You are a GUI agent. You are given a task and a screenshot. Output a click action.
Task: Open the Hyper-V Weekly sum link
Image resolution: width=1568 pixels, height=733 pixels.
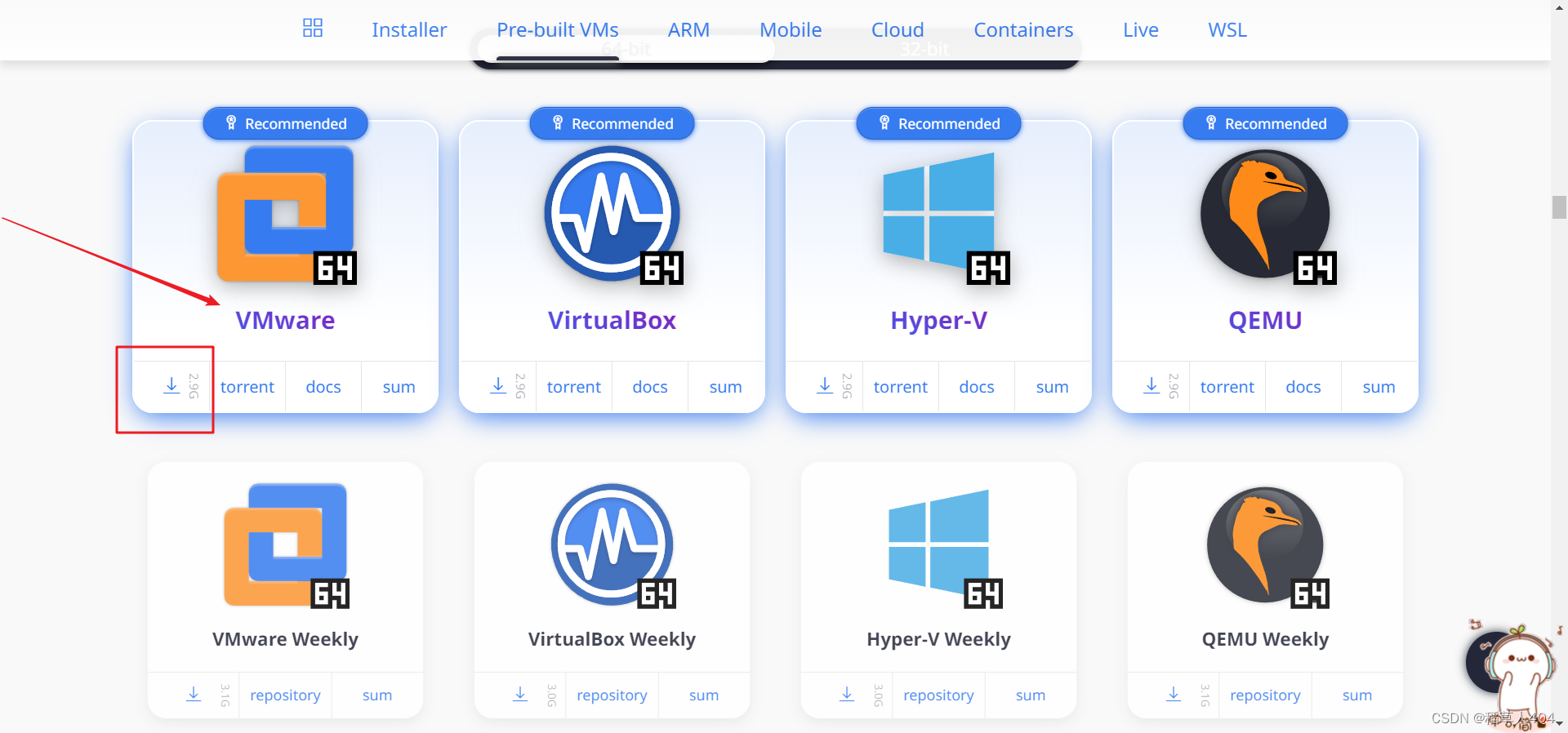1031,695
